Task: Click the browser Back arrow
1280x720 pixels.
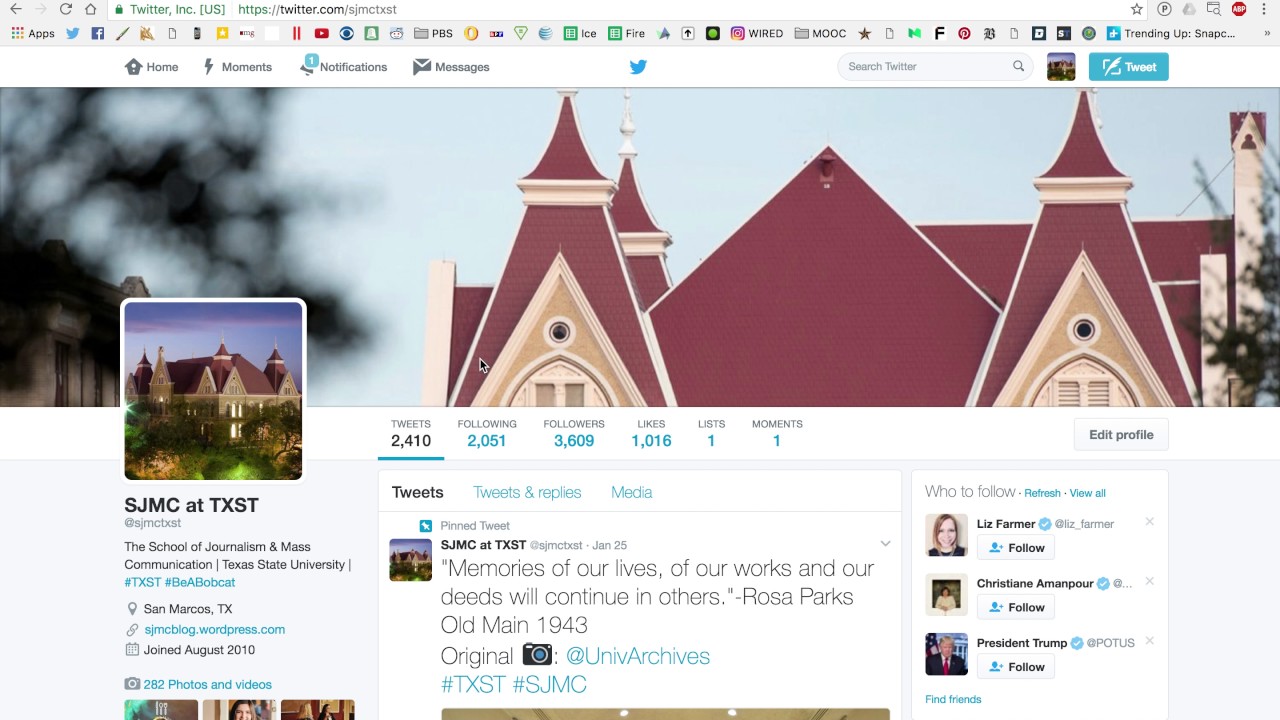Action: [15, 9]
